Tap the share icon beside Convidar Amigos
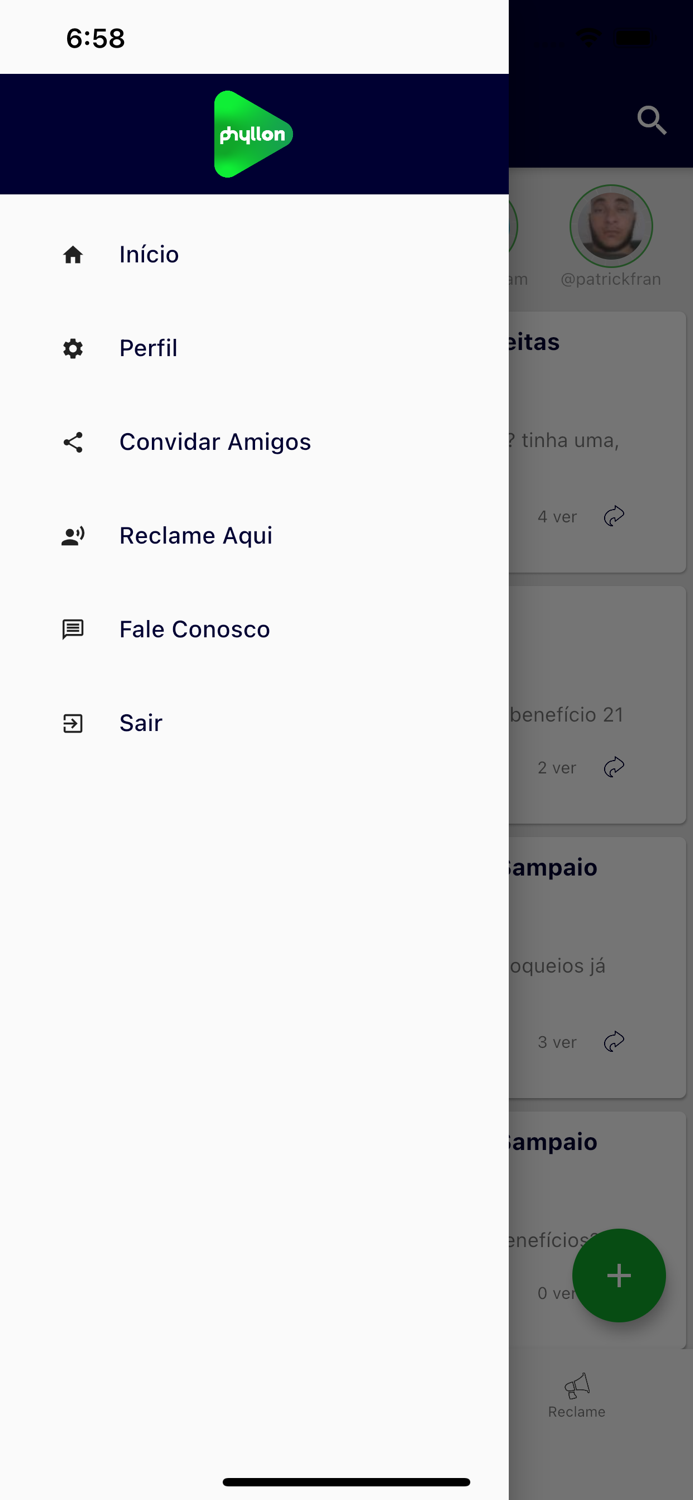Screen dimensions: 693x1500 73,442
